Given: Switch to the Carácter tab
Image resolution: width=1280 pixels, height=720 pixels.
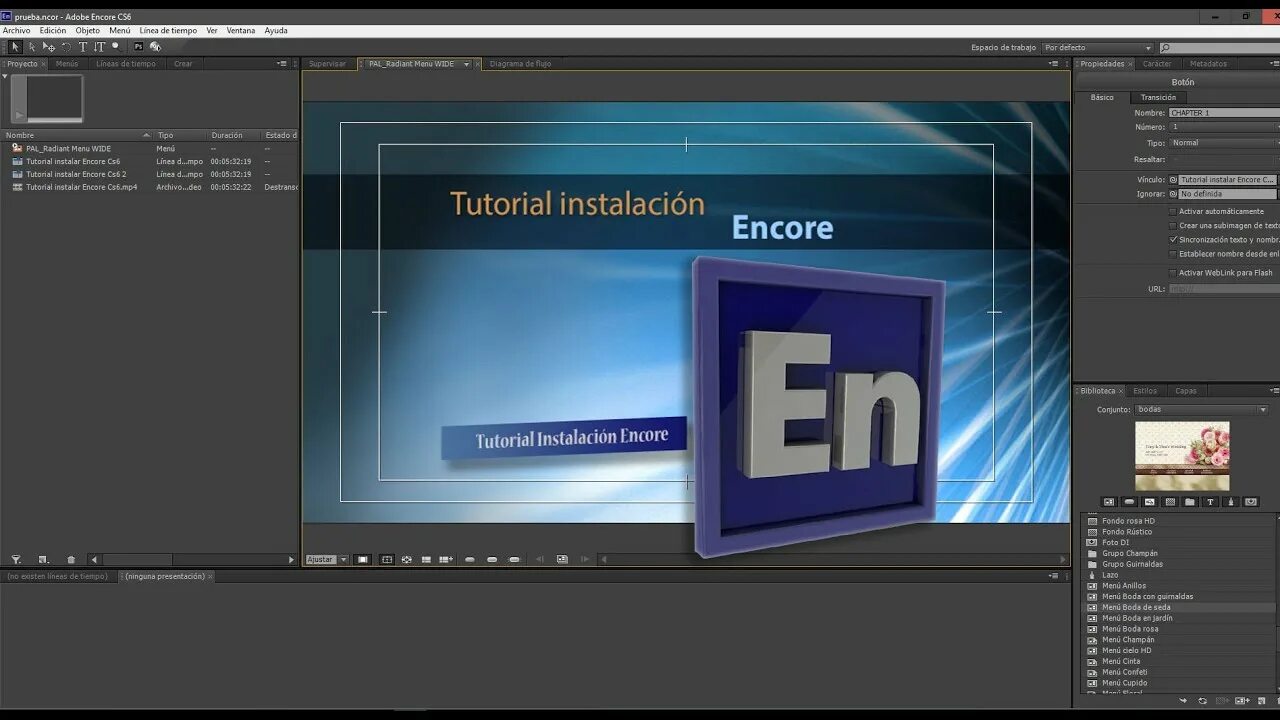Looking at the screenshot, I should (1157, 64).
